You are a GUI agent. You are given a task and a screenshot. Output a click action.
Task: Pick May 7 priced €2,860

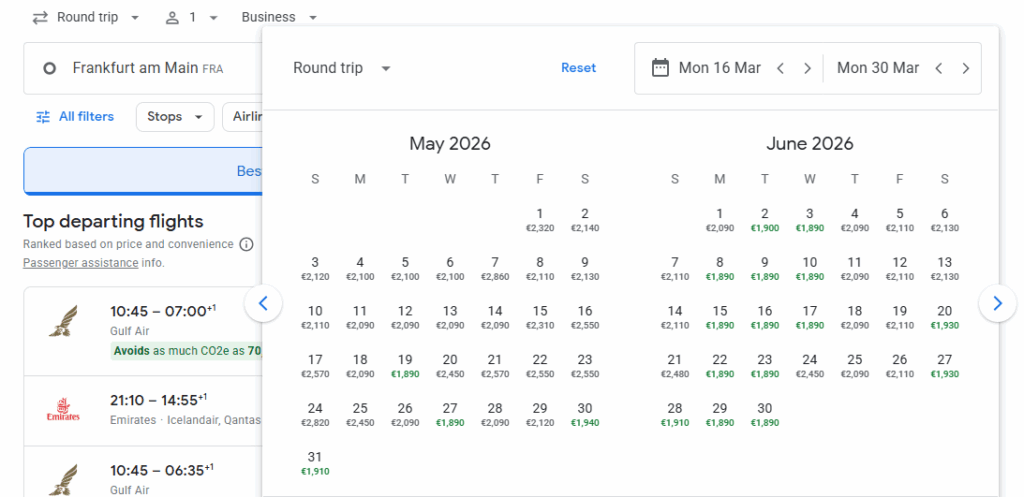coord(494,268)
